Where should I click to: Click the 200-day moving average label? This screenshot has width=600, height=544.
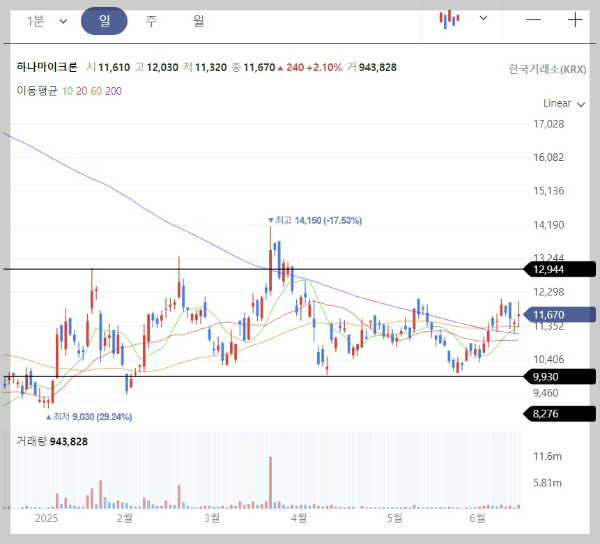(113, 91)
